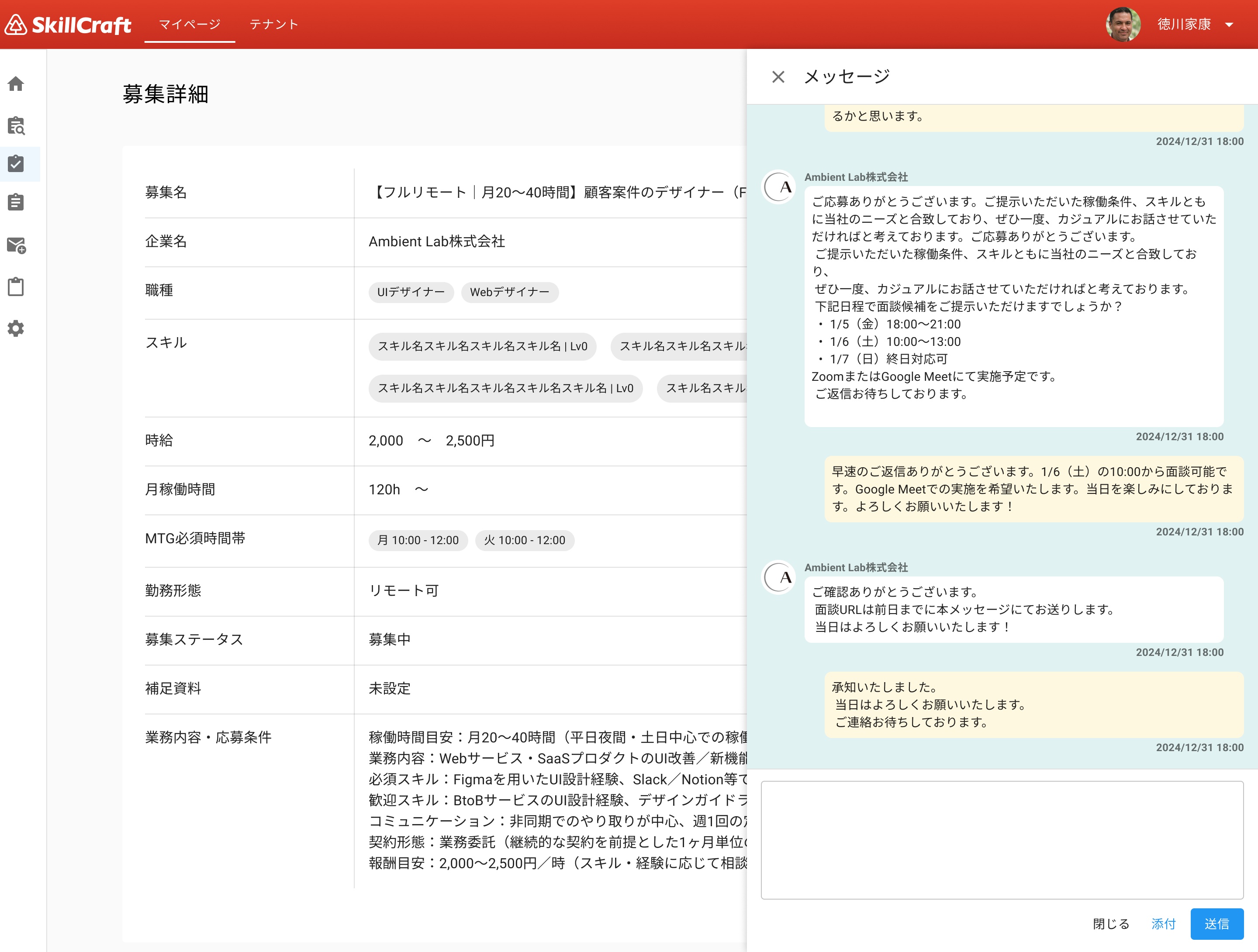Image resolution: width=1258 pixels, height=952 pixels.
Task: Click the 業務内容・応募条件 row label
Action: point(208,738)
